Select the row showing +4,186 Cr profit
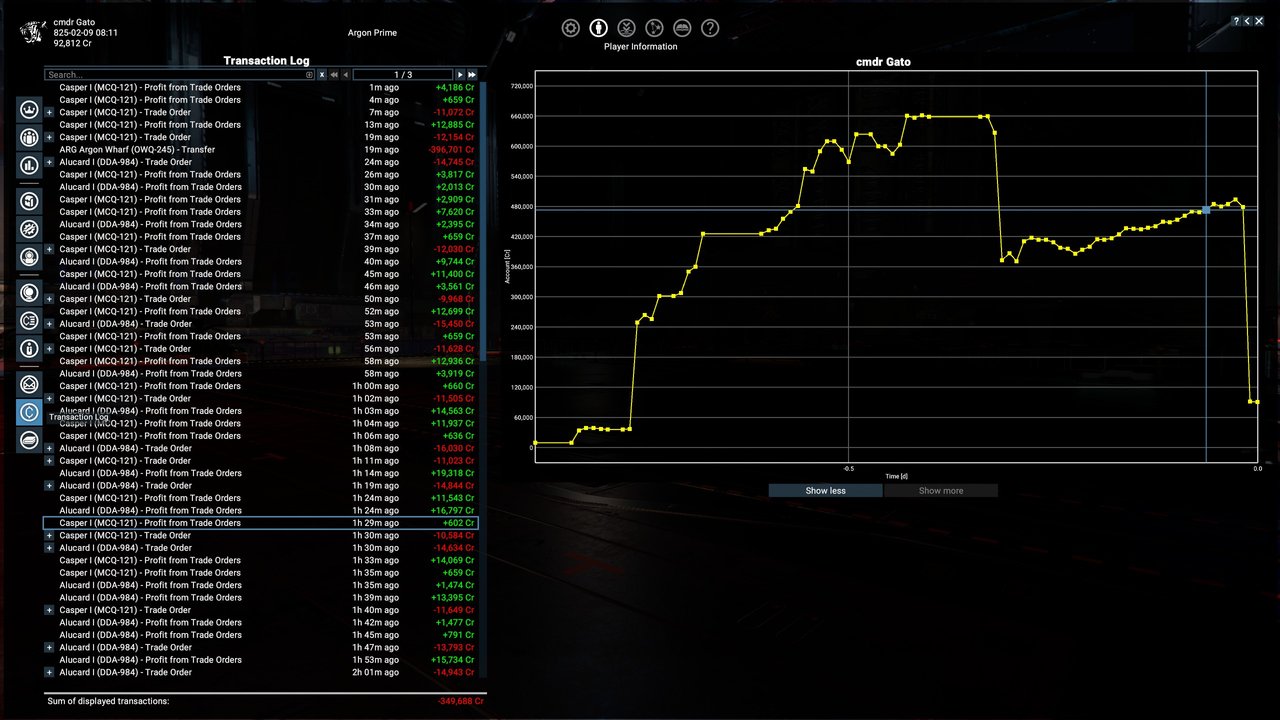The height and width of the screenshot is (720, 1280). [x=260, y=87]
